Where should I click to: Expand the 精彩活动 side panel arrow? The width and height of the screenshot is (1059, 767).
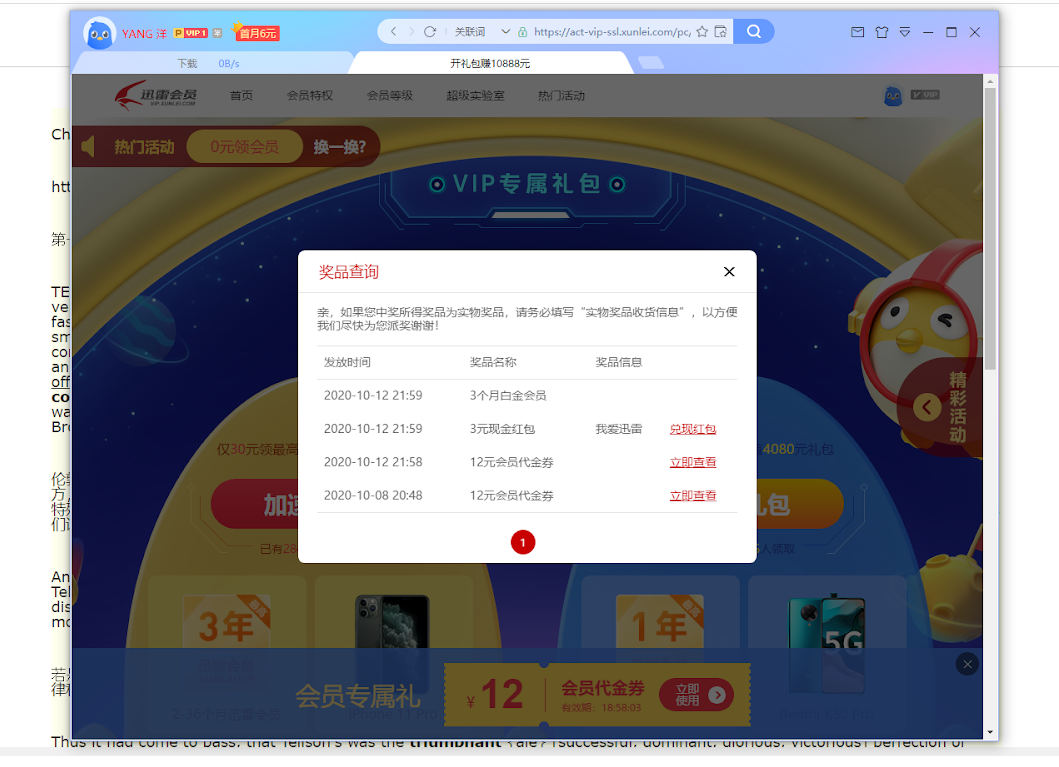(927, 407)
